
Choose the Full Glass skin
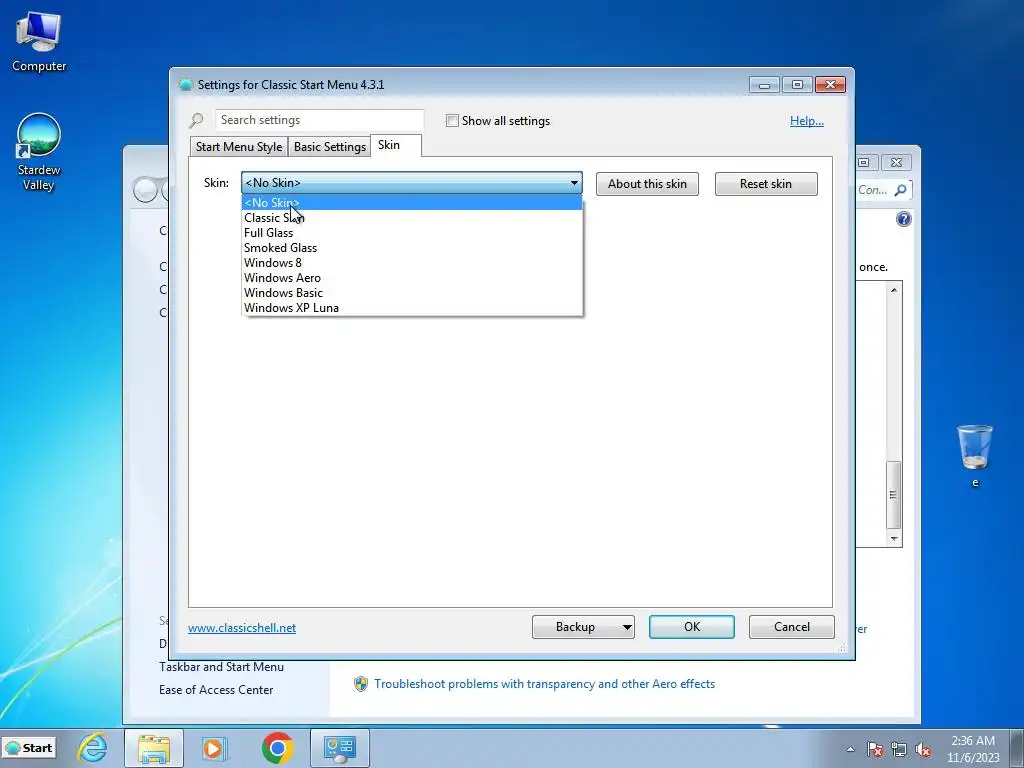[x=411, y=232]
